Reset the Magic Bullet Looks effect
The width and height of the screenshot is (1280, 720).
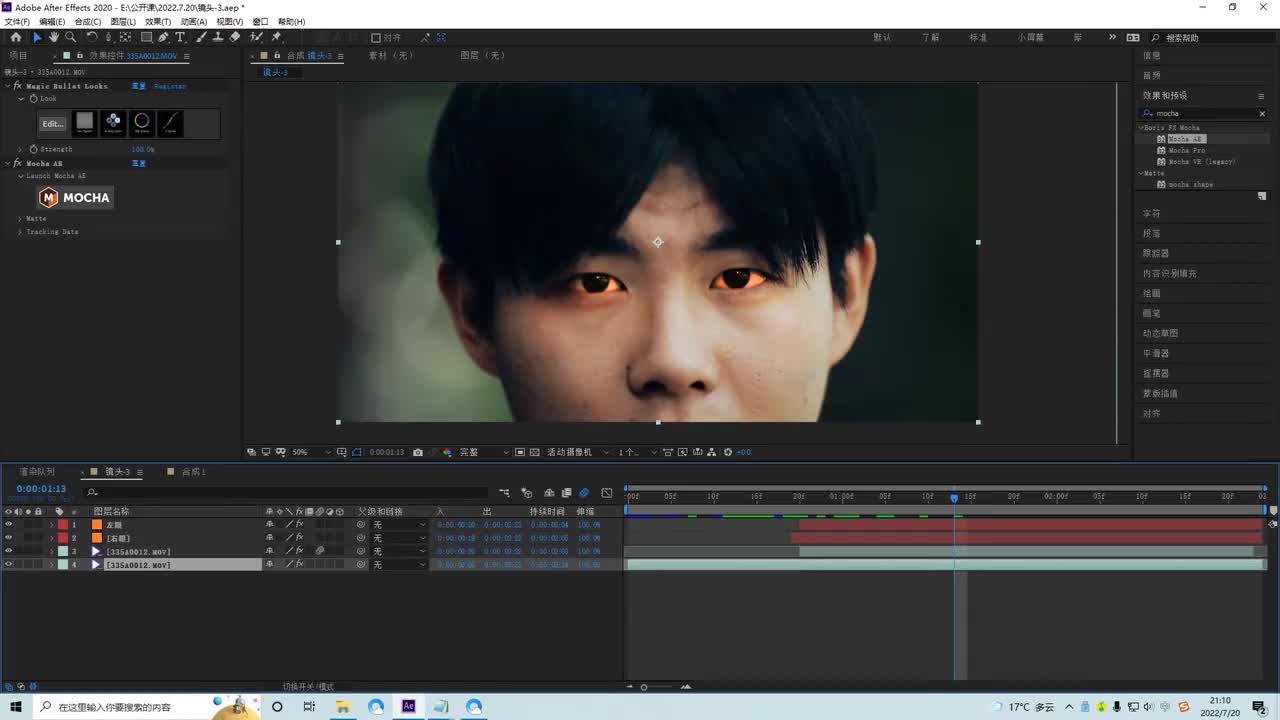(x=139, y=86)
